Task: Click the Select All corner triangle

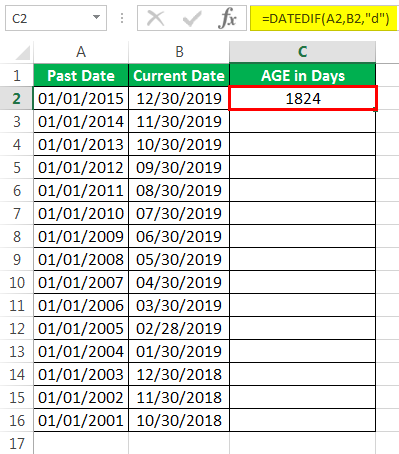Action: pyautogui.click(x=23, y=53)
